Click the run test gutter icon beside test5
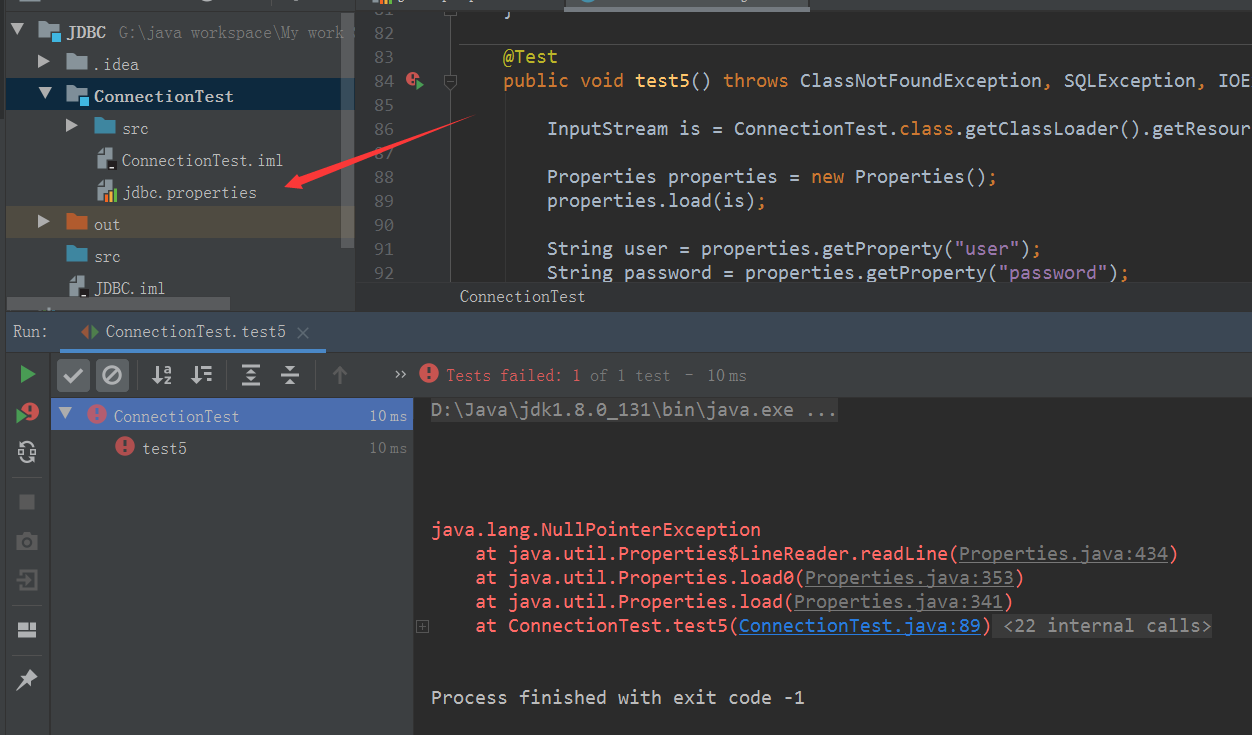Screen dimensions: 1252x735 pos(415,81)
